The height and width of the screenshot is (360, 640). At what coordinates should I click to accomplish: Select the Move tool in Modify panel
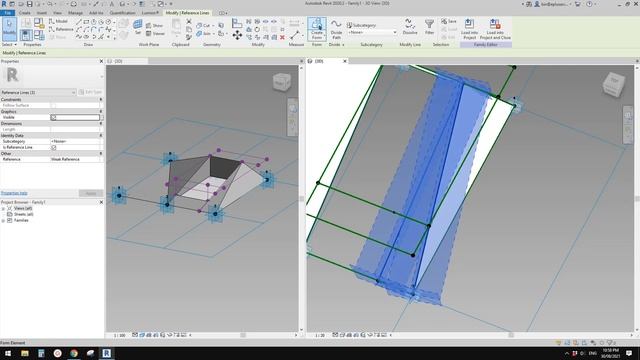click(237, 35)
